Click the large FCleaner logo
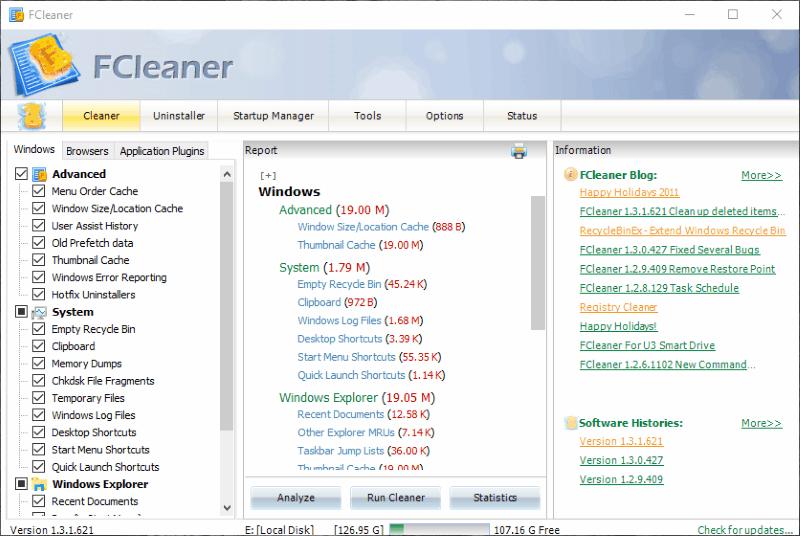This screenshot has width=800, height=536. coord(43,65)
